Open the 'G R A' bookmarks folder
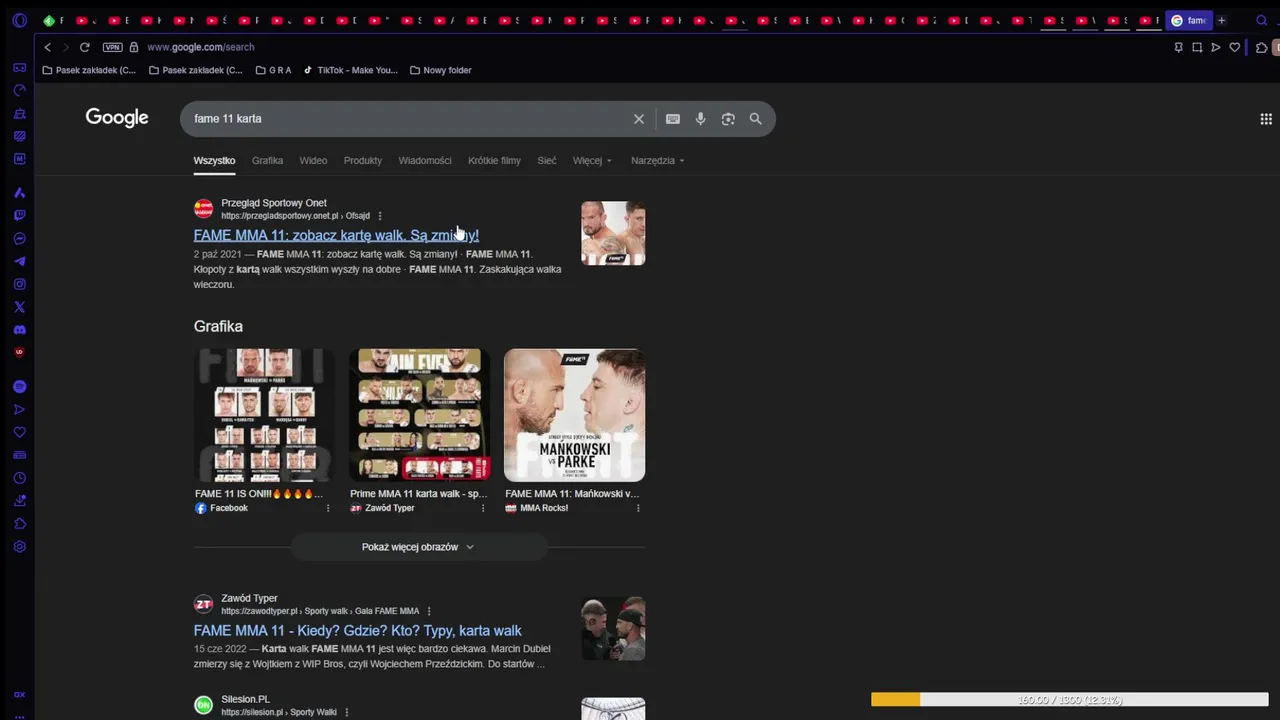Image resolution: width=1280 pixels, height=720 pixels. coord(273,70)
